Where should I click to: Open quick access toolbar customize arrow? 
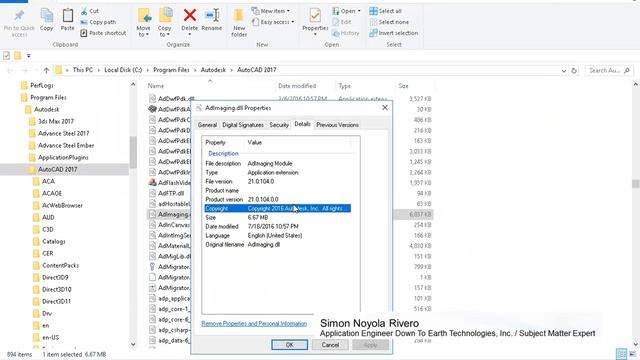[x=29, y=56]
